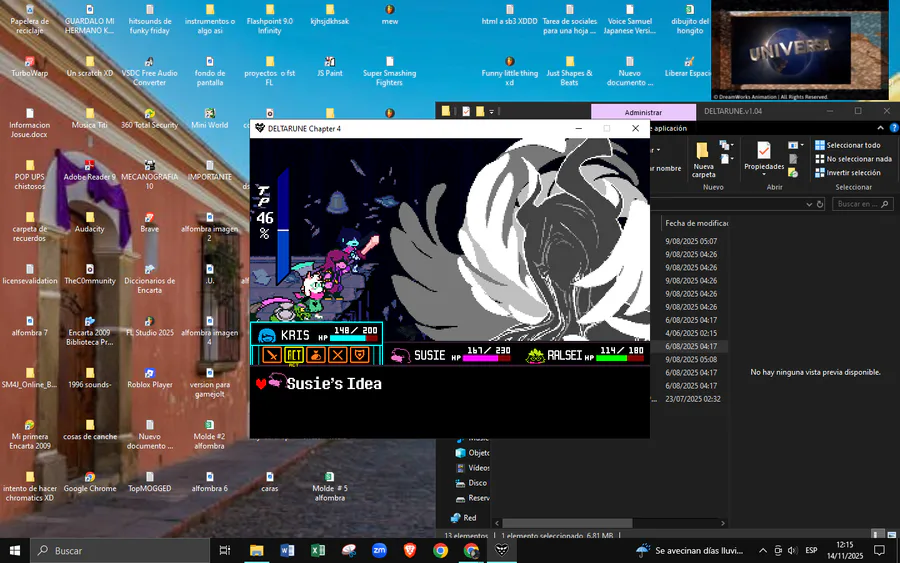Image resolution: width=900 pixels, height=563 pixels.
Task: Choose the yellow ACT command button
Action: tap(294, 355)
